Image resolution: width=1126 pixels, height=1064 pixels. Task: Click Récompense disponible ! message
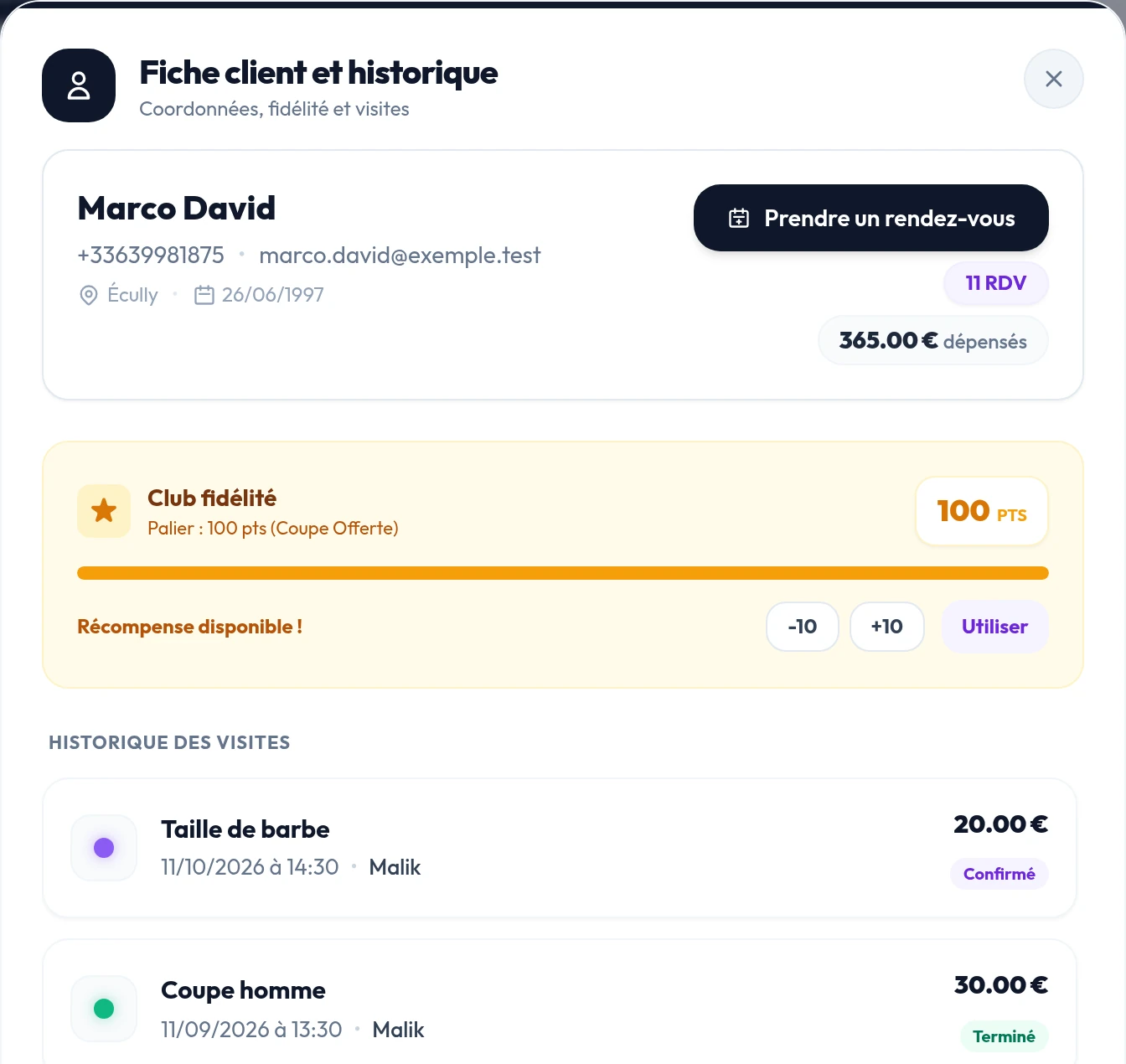tap(190, 627)
